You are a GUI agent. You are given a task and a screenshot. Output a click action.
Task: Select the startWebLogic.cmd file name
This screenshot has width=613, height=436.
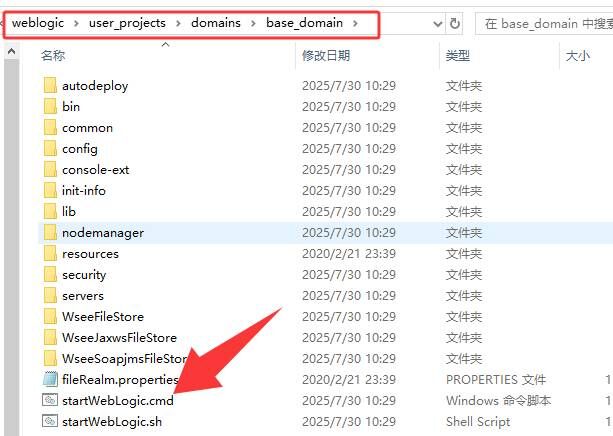118,401
